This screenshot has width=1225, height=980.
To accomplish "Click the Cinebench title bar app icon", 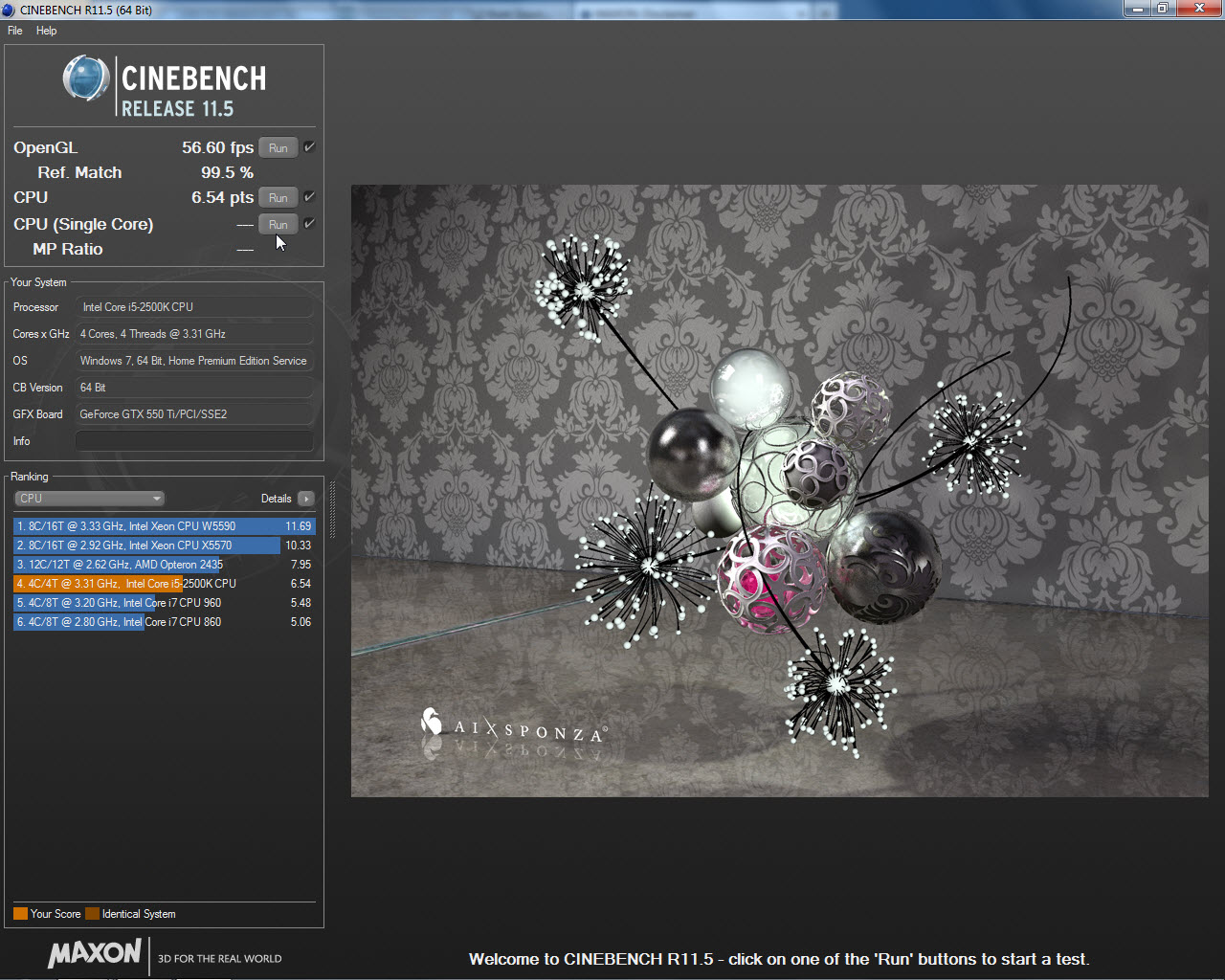I will 9,10.
